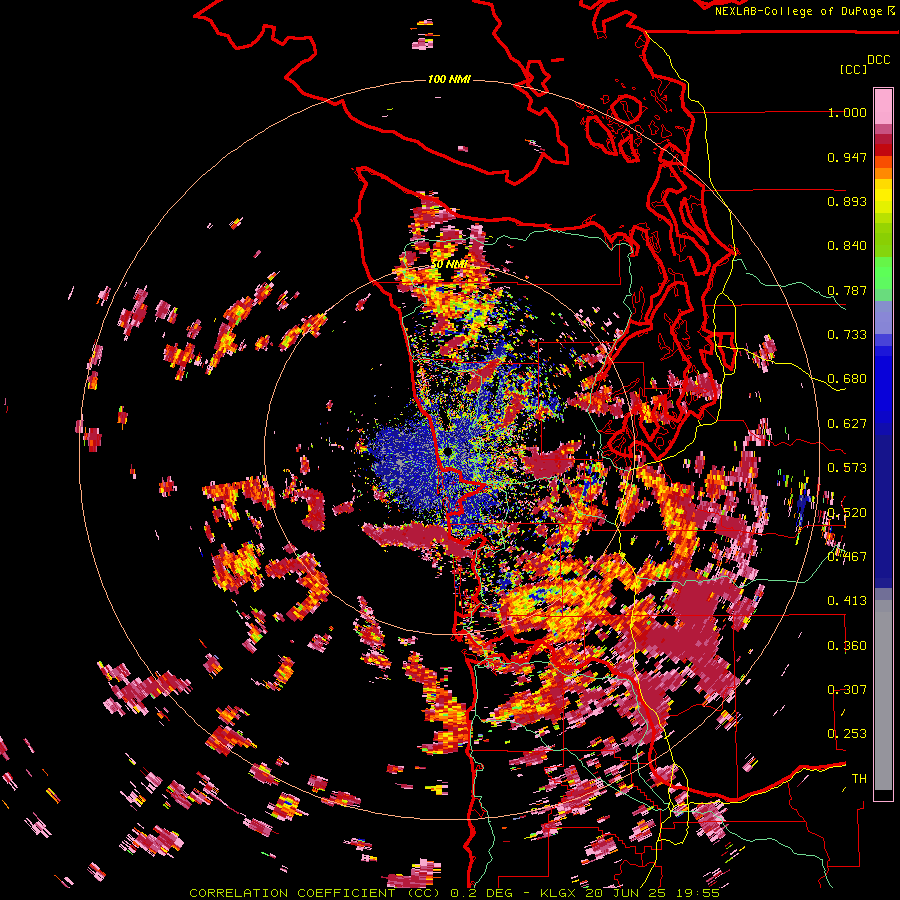
Task: Click the 0.360 value on color scale
Action: point(847,646)
